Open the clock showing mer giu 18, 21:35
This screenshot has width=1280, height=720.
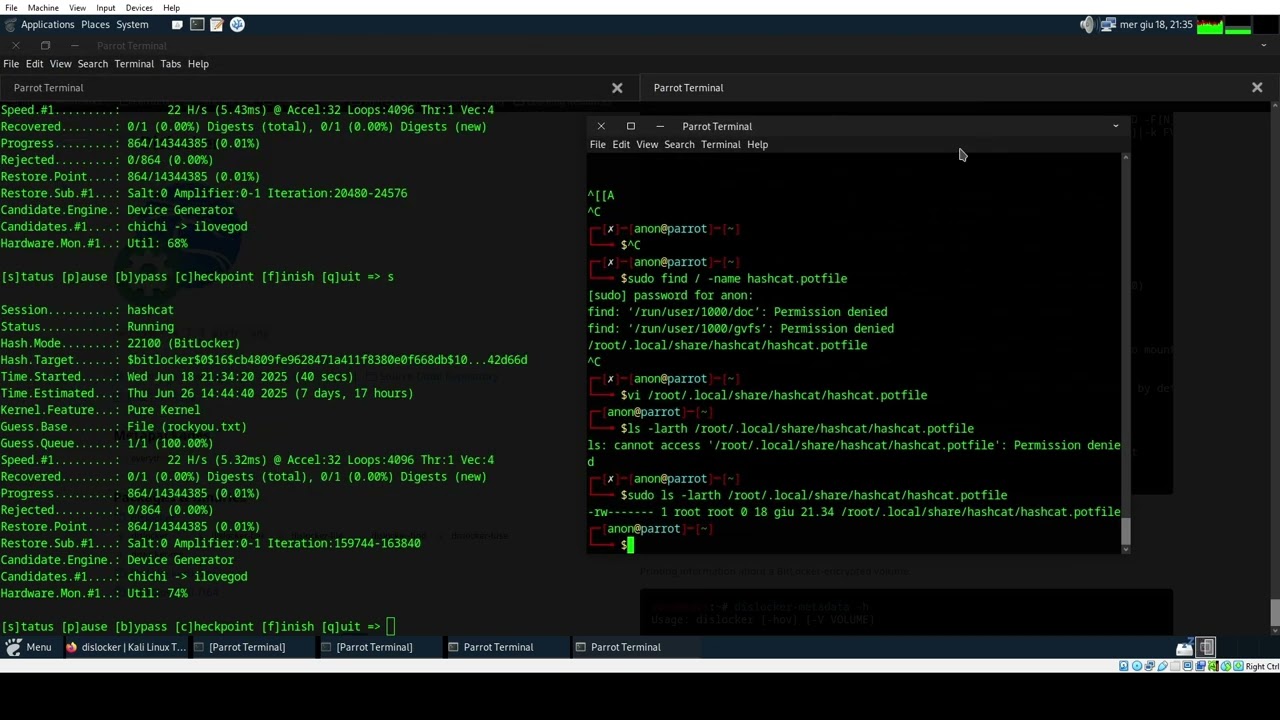point(1156,24)
